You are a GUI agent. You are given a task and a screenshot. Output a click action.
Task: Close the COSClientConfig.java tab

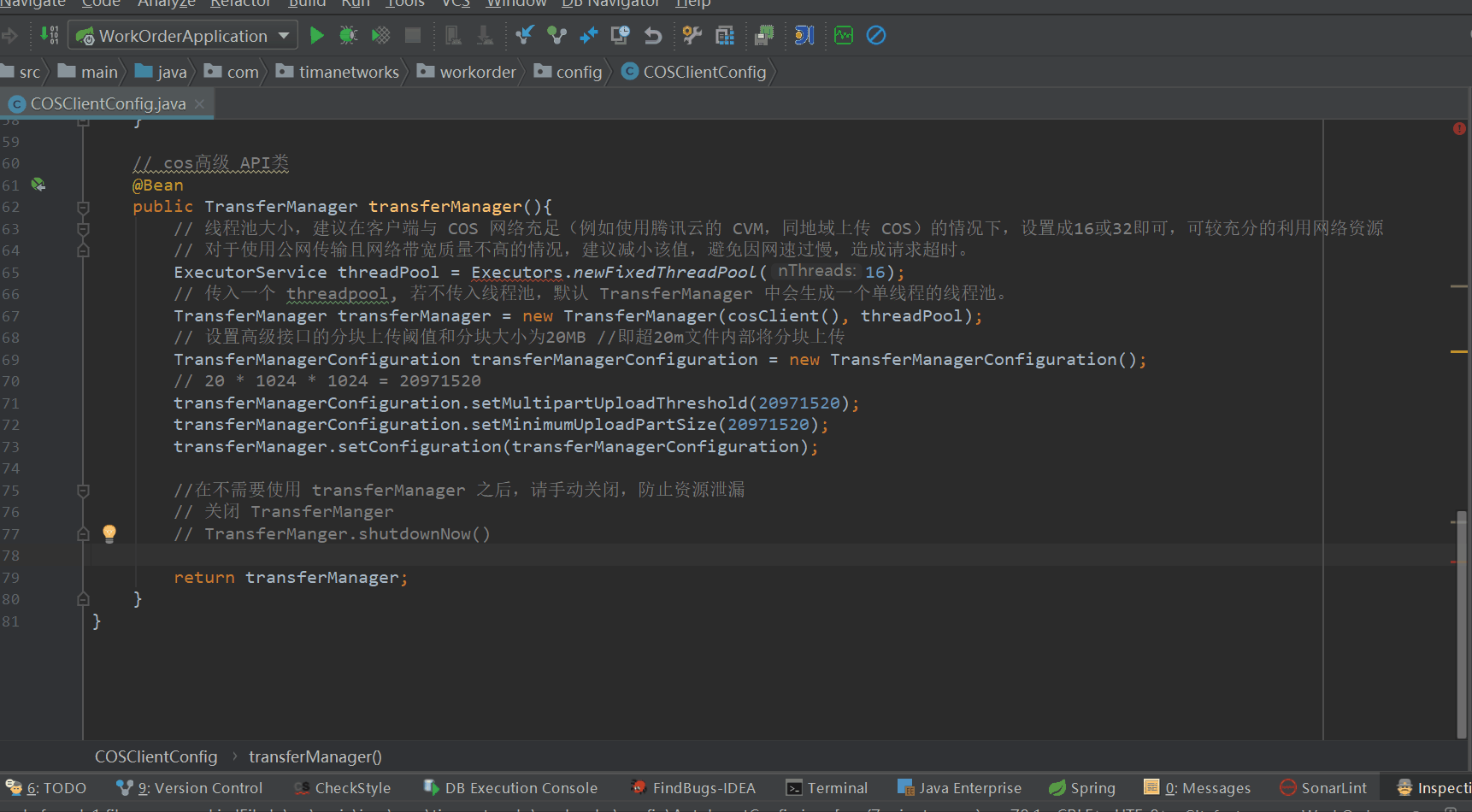(x=199, y=103)
